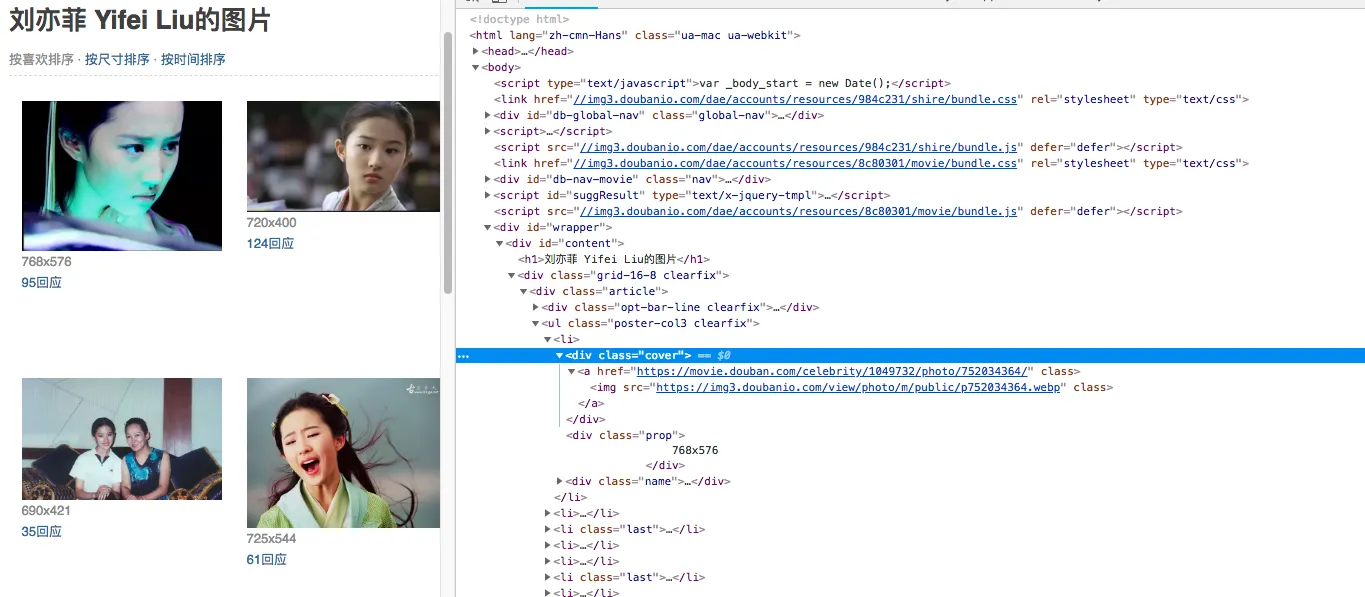Open the 124回应 responses link
The image size is (1365, 597).
[x=271, y=244]
